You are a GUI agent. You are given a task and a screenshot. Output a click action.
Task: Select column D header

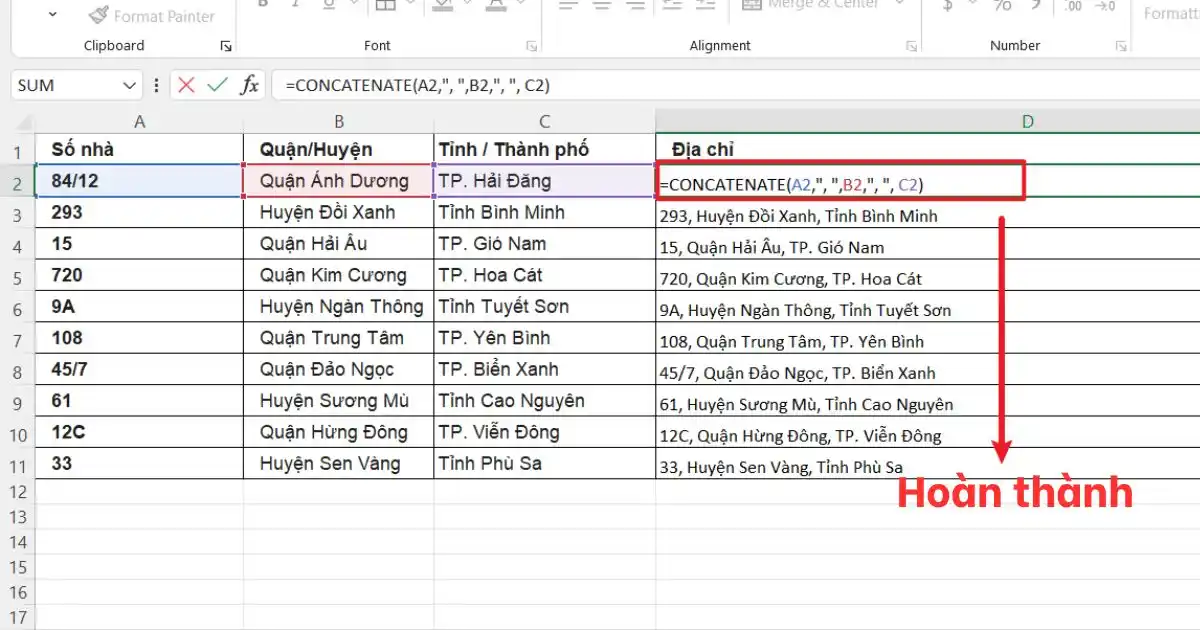[x=1027, y=122]
